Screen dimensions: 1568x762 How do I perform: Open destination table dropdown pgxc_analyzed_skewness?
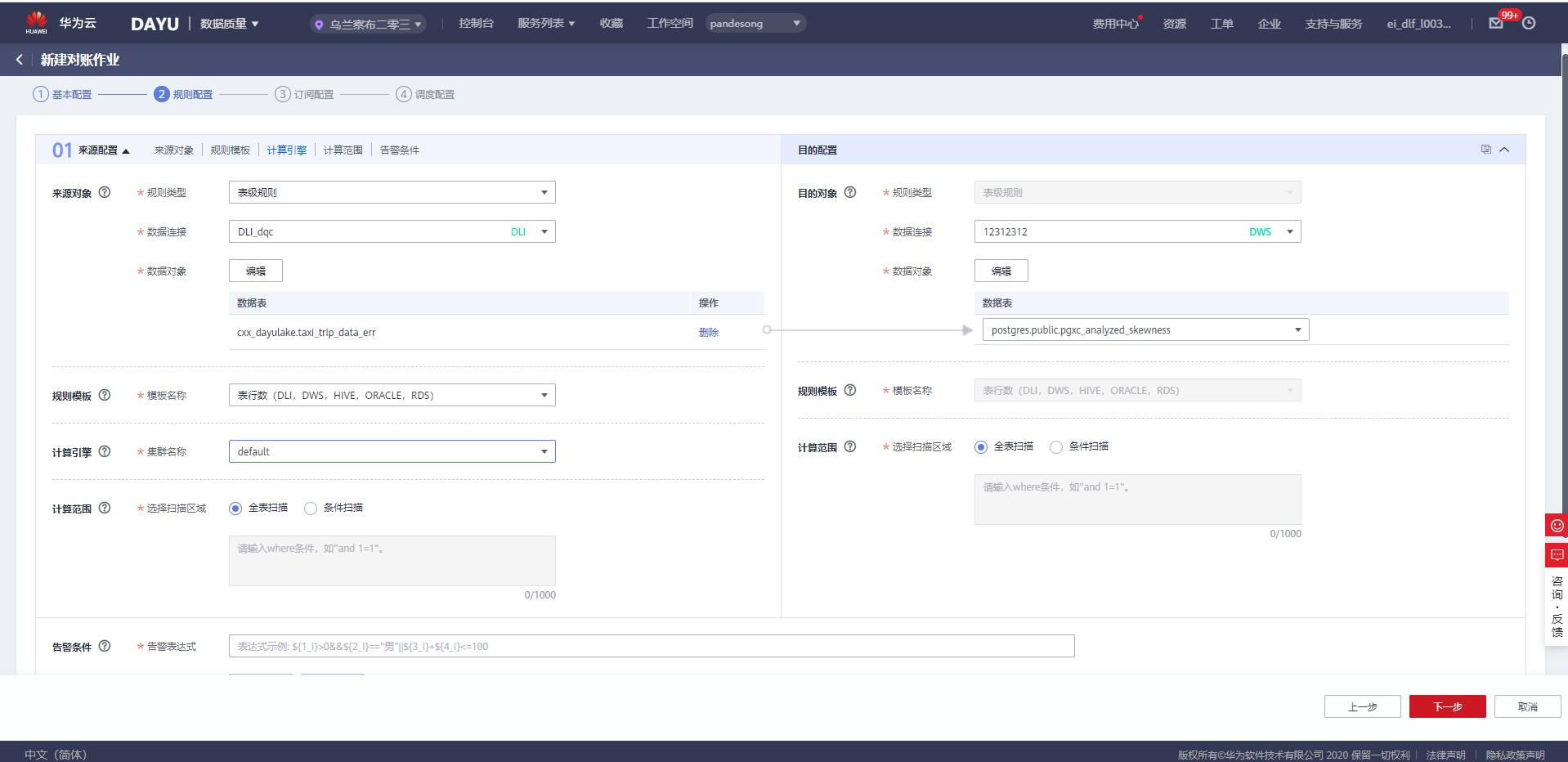point(1146,329)
